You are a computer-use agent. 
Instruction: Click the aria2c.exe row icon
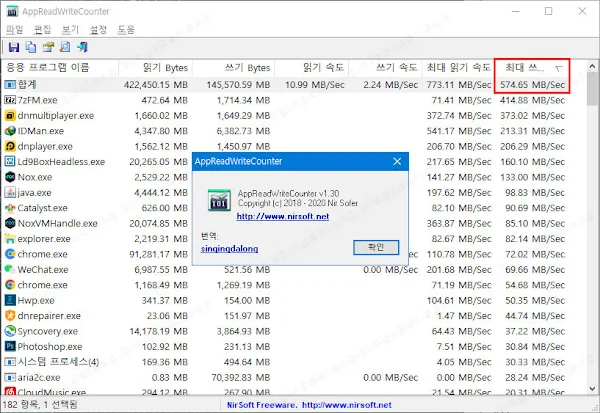click(x=10, y=377)
